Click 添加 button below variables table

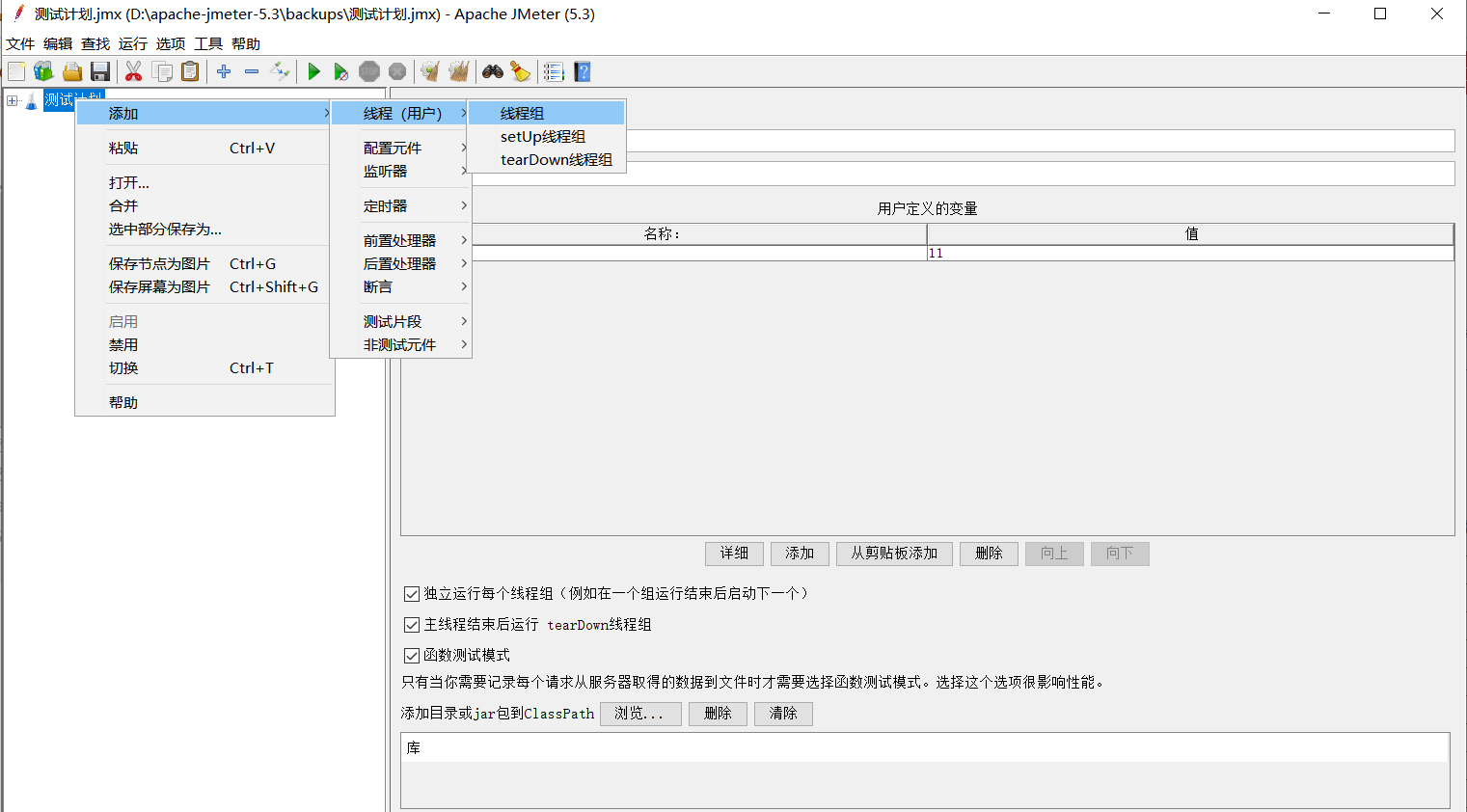pos(801,554)
